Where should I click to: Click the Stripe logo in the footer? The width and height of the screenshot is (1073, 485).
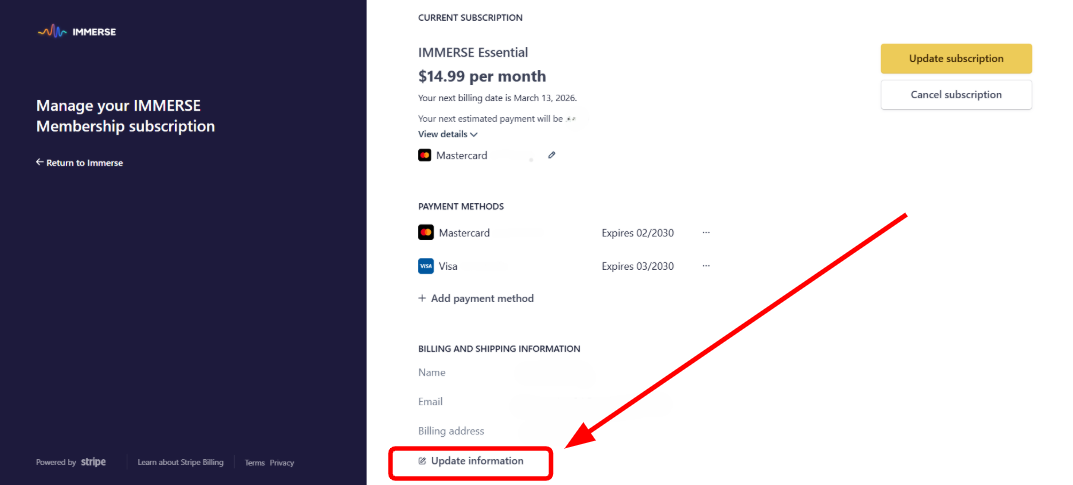pos(93,462)
